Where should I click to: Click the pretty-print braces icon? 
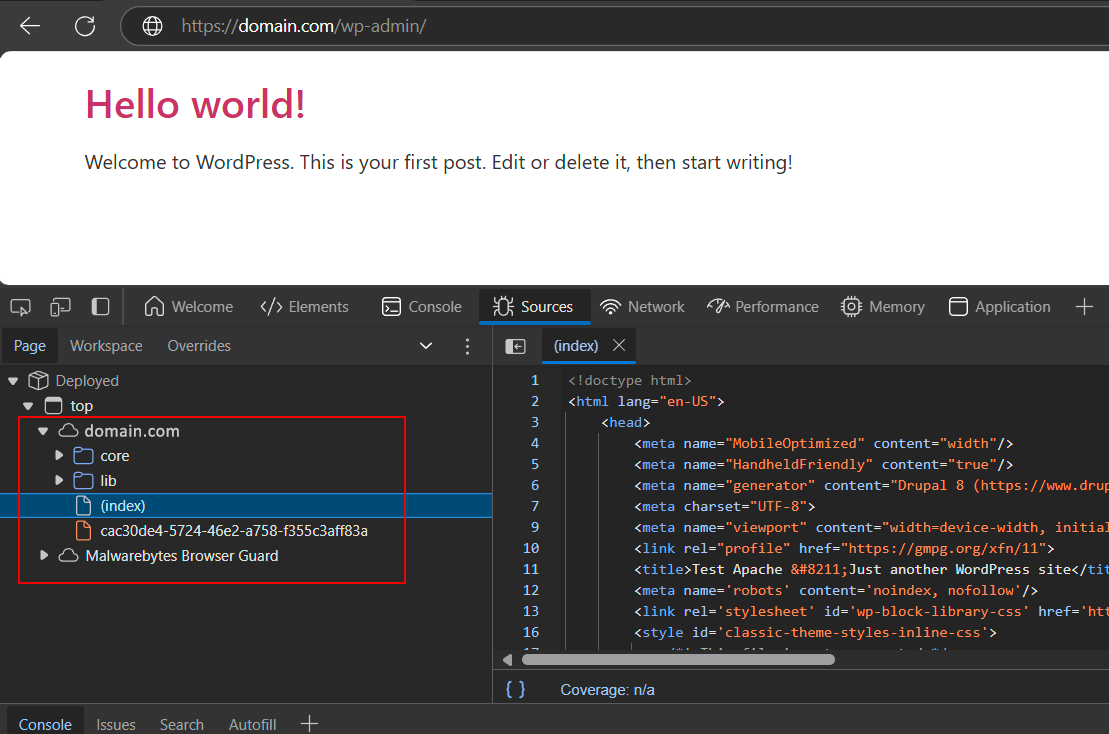515,689
